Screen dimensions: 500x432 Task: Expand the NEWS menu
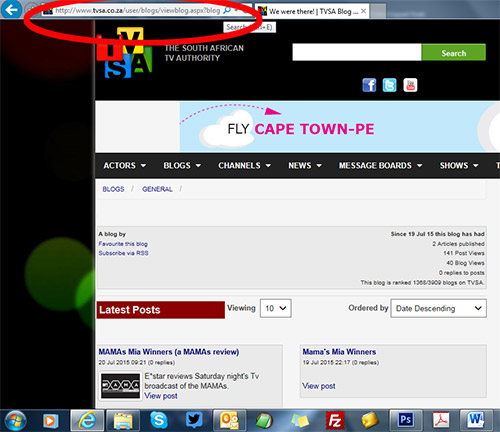[x=305, y=165]
